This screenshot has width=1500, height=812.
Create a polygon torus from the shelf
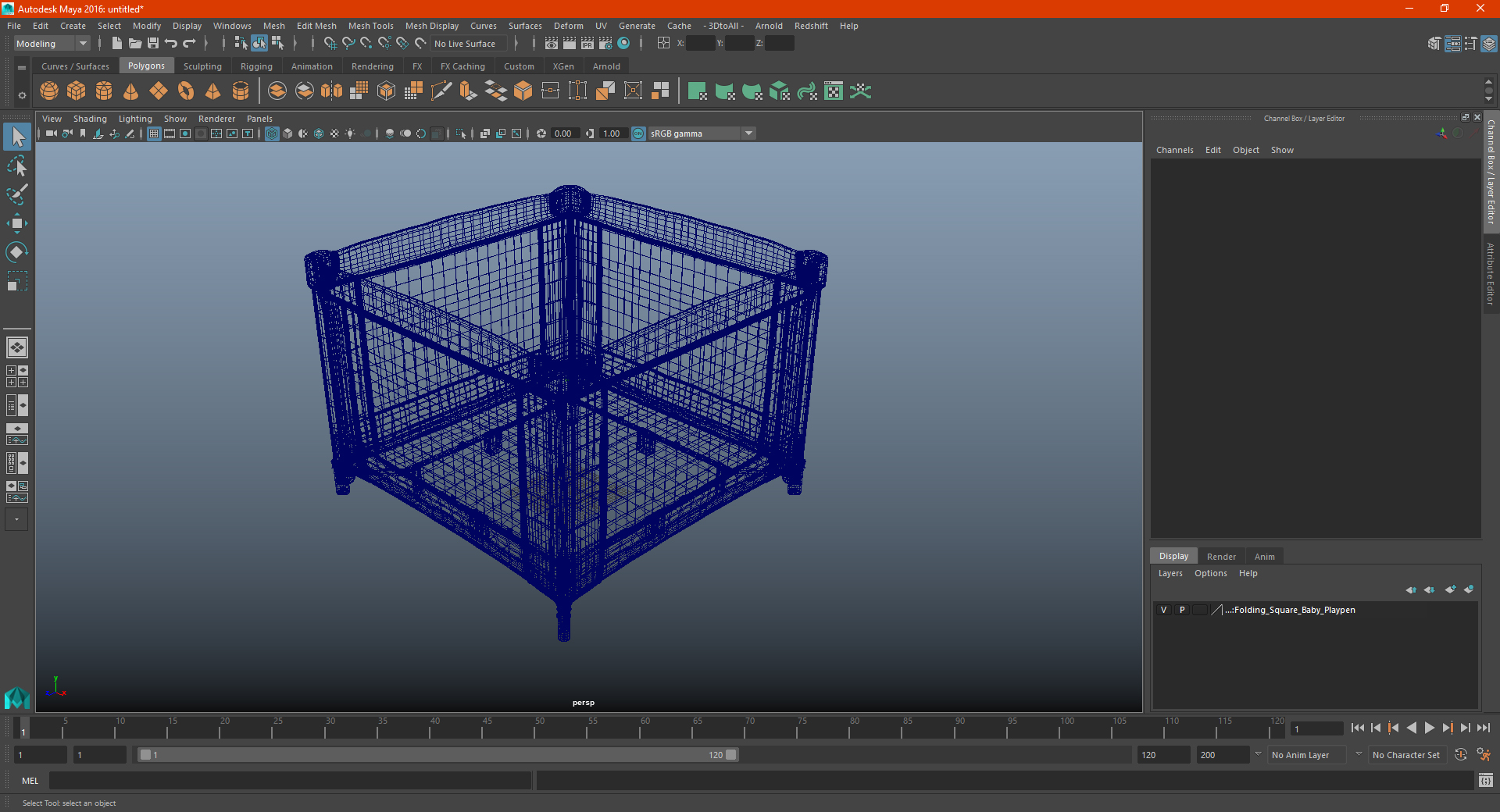tap(186, 91)
